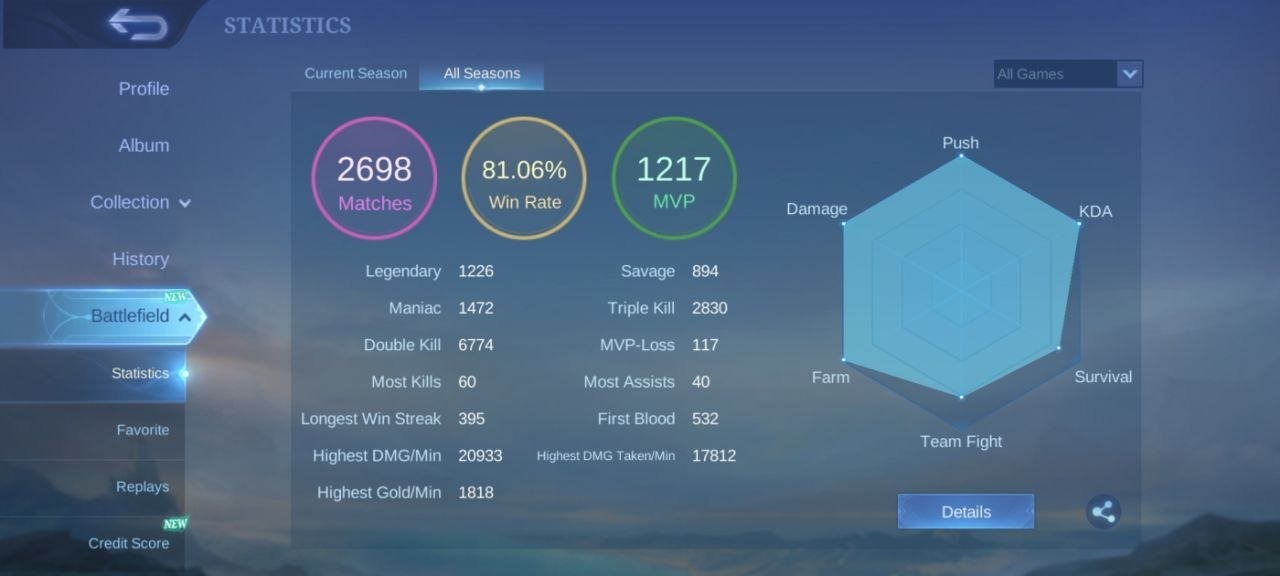This screenshot has width=1280, height=576.
Task: Open the Credit Score entry
Action: (x=129, y=543)
